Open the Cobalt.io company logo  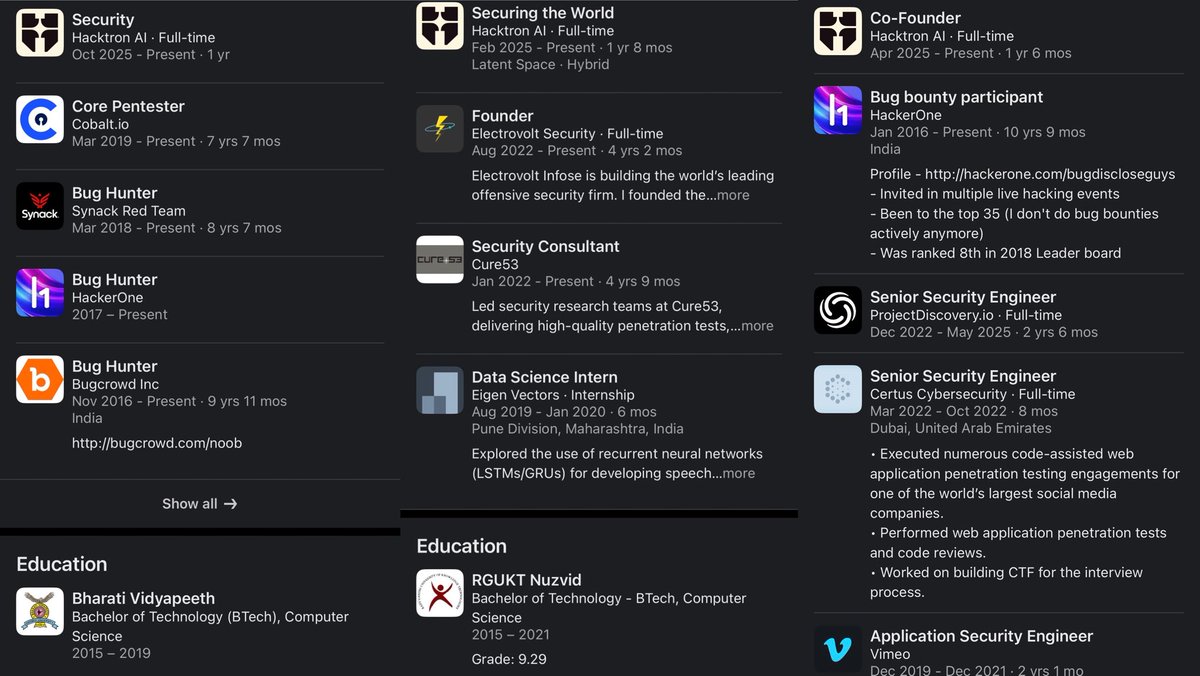pyautogui.click(x=40, y=120)
